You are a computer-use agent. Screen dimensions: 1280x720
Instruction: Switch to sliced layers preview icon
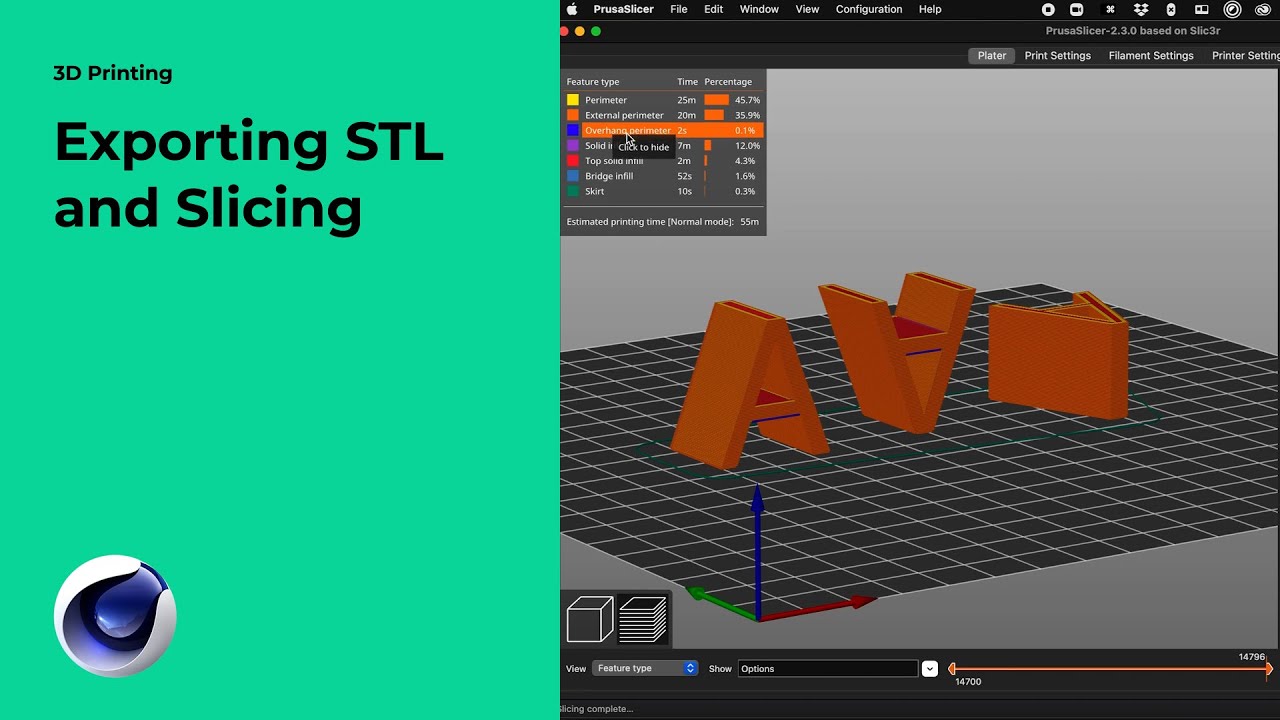point(643,619)
